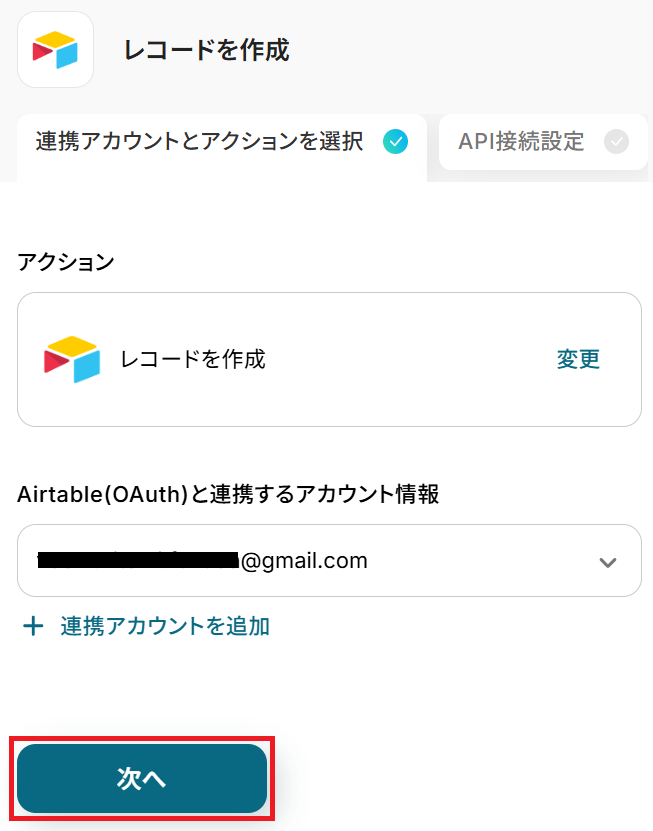Screen dimensions: 653x831
Task: Click the 変更 link to change action
Action: pyautogui.click(x=578, y=360)
